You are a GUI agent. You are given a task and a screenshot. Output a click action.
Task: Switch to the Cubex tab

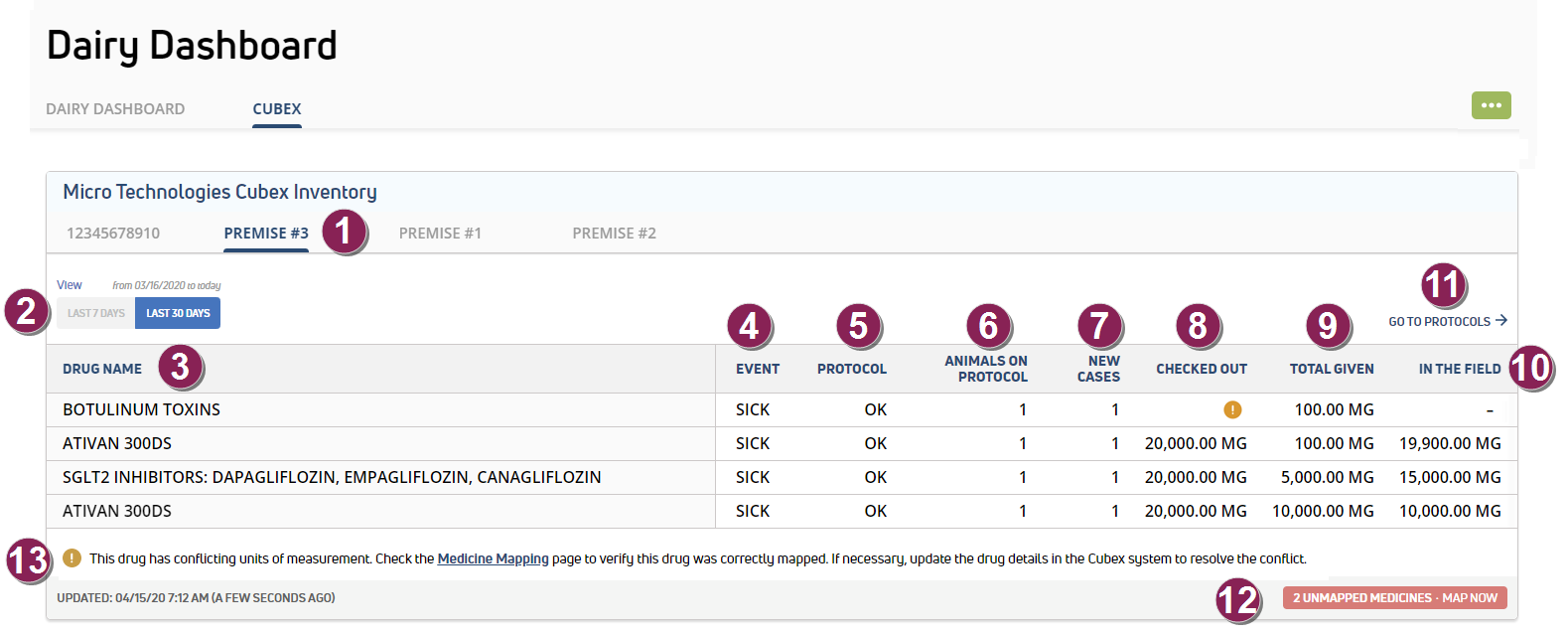[276, 109]
